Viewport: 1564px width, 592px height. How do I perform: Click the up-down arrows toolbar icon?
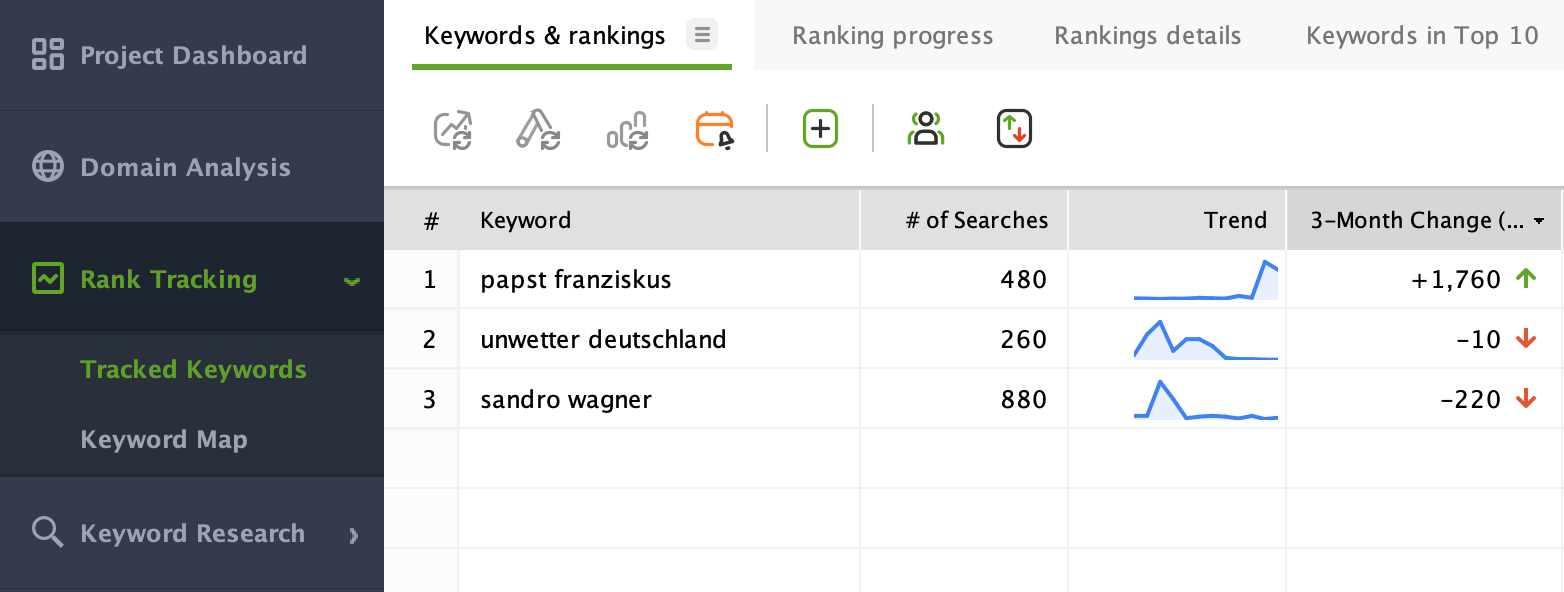[1014, 129]
